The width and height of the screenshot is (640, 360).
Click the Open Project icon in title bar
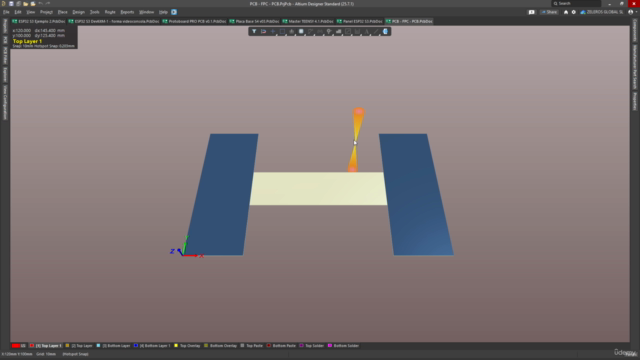click(x=33, y=4)
